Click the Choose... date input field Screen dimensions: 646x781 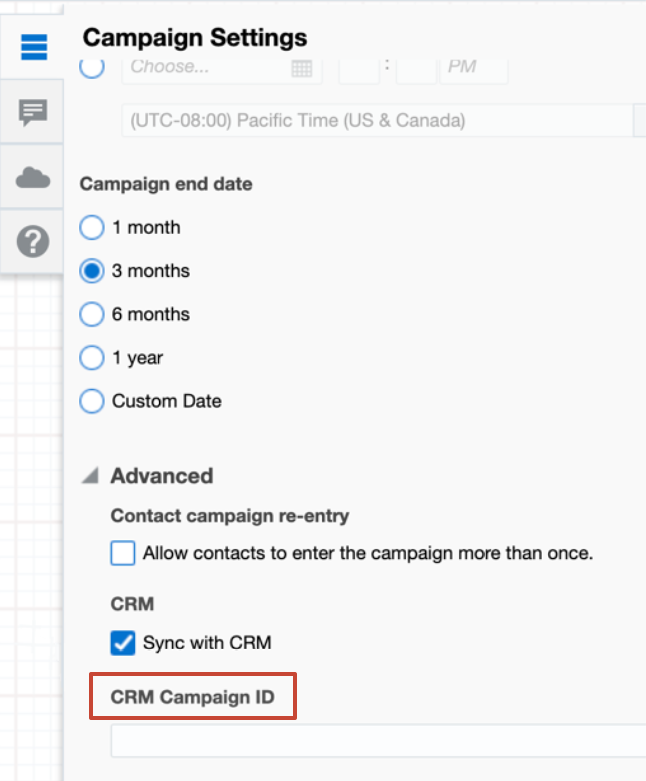pos(205,68)
